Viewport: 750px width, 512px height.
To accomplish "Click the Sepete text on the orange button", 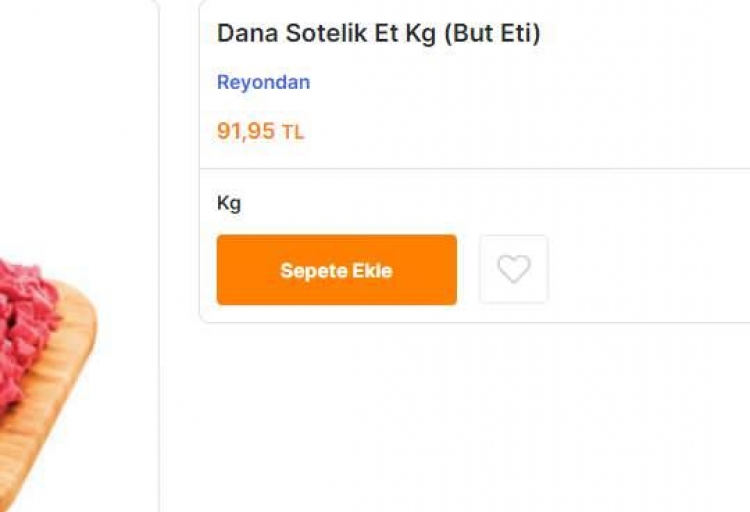I will click(x=311, y=271).
